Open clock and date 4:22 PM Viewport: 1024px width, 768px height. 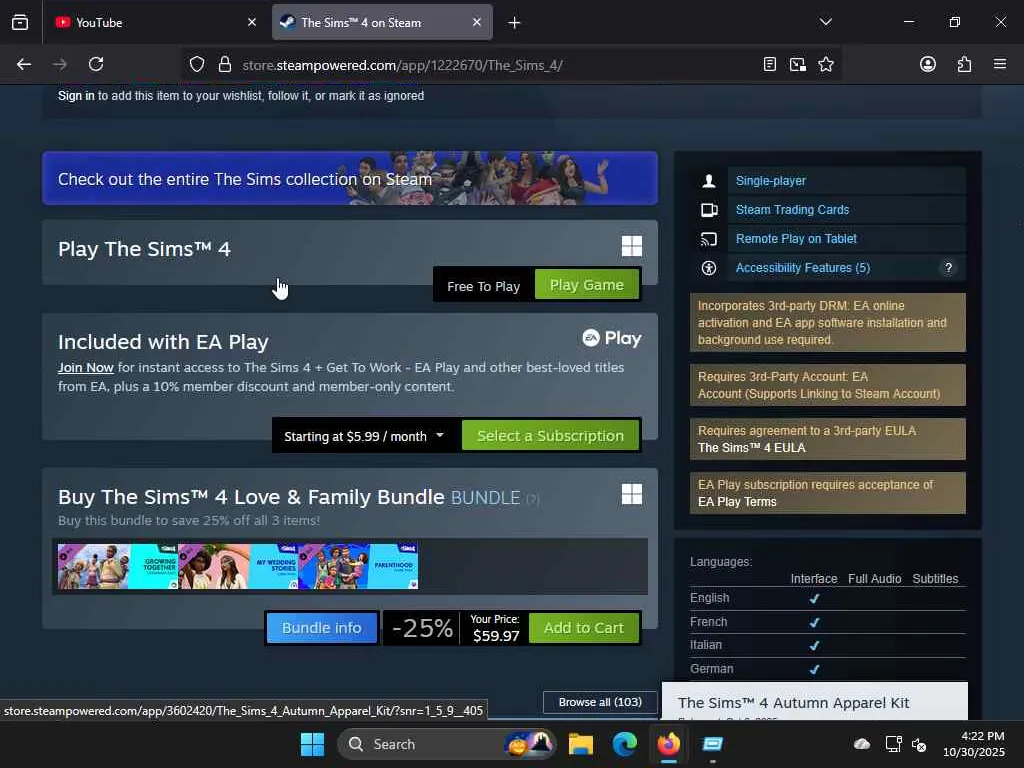click(x=973, y=744)
